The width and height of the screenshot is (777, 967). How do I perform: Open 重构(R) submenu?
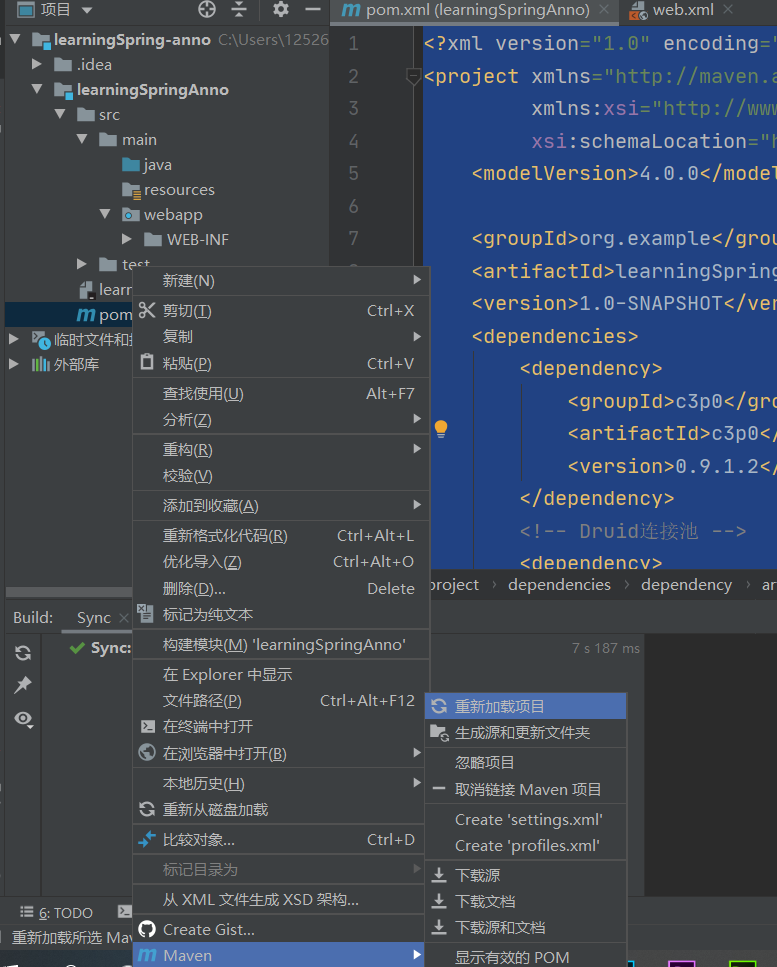[281, 450]
